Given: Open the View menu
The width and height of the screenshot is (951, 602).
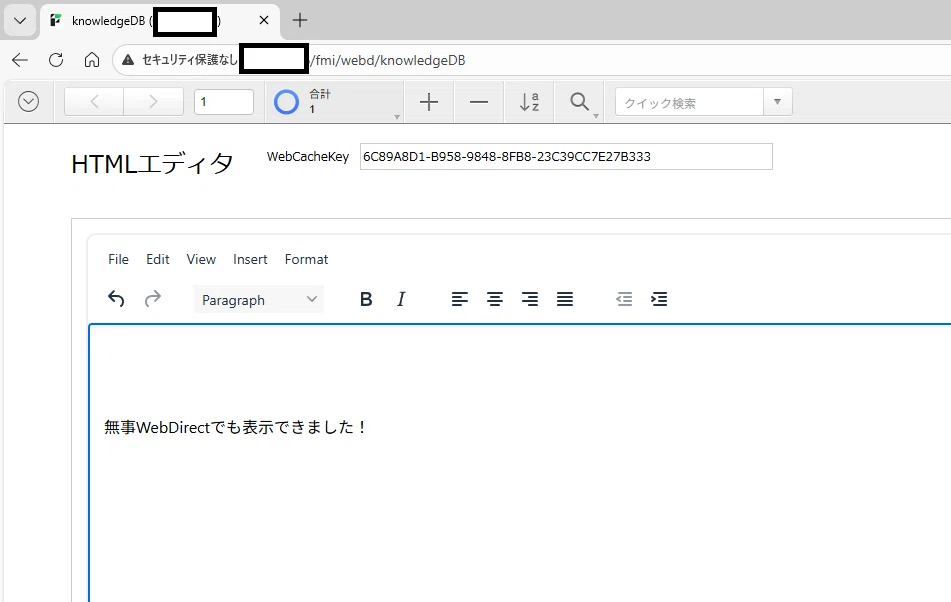Looking at the screenshot, I should [x=201, y=259].
